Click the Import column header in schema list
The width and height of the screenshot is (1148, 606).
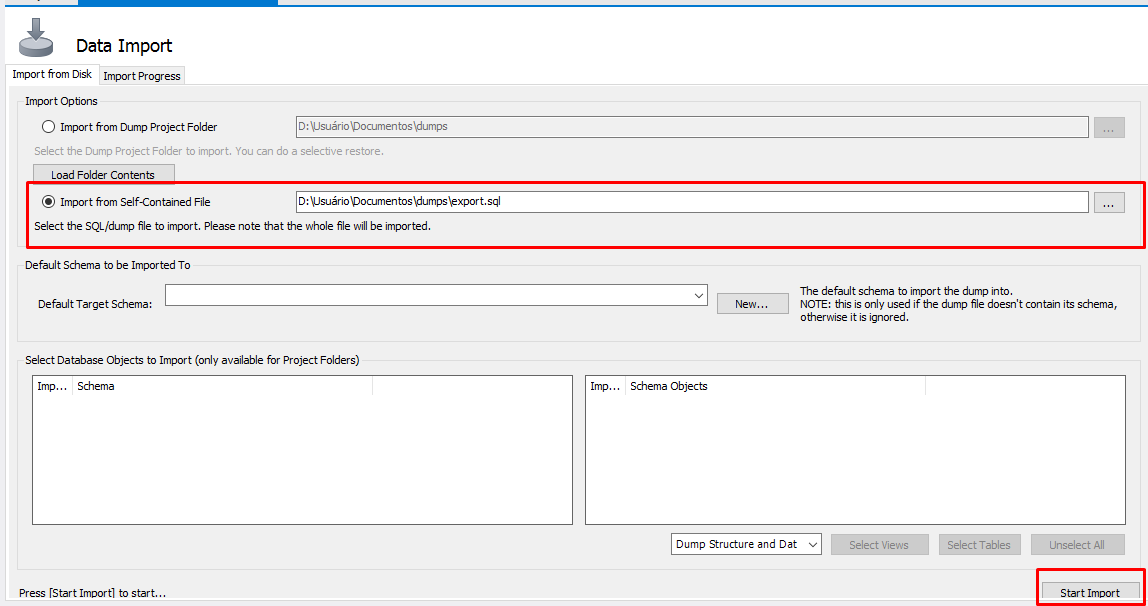pos(52,386)
